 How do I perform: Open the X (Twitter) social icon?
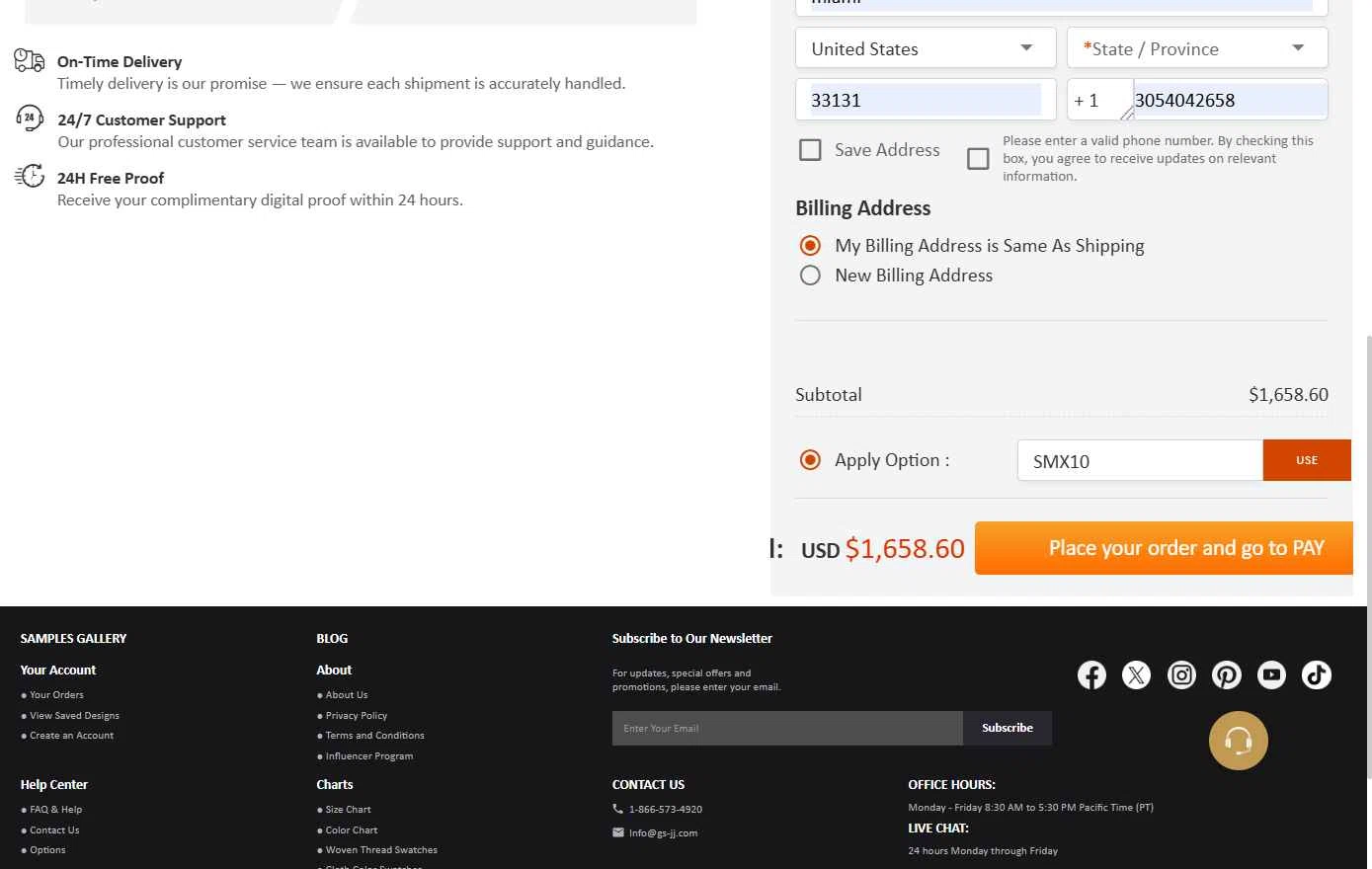click(x=1136, y=675)
